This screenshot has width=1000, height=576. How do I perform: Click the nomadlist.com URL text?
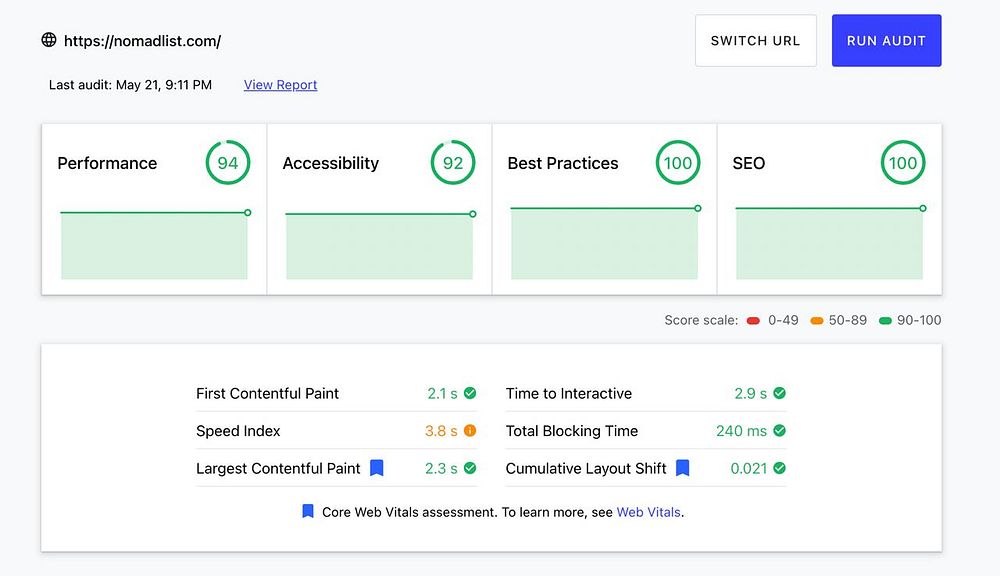click(142, 41)
